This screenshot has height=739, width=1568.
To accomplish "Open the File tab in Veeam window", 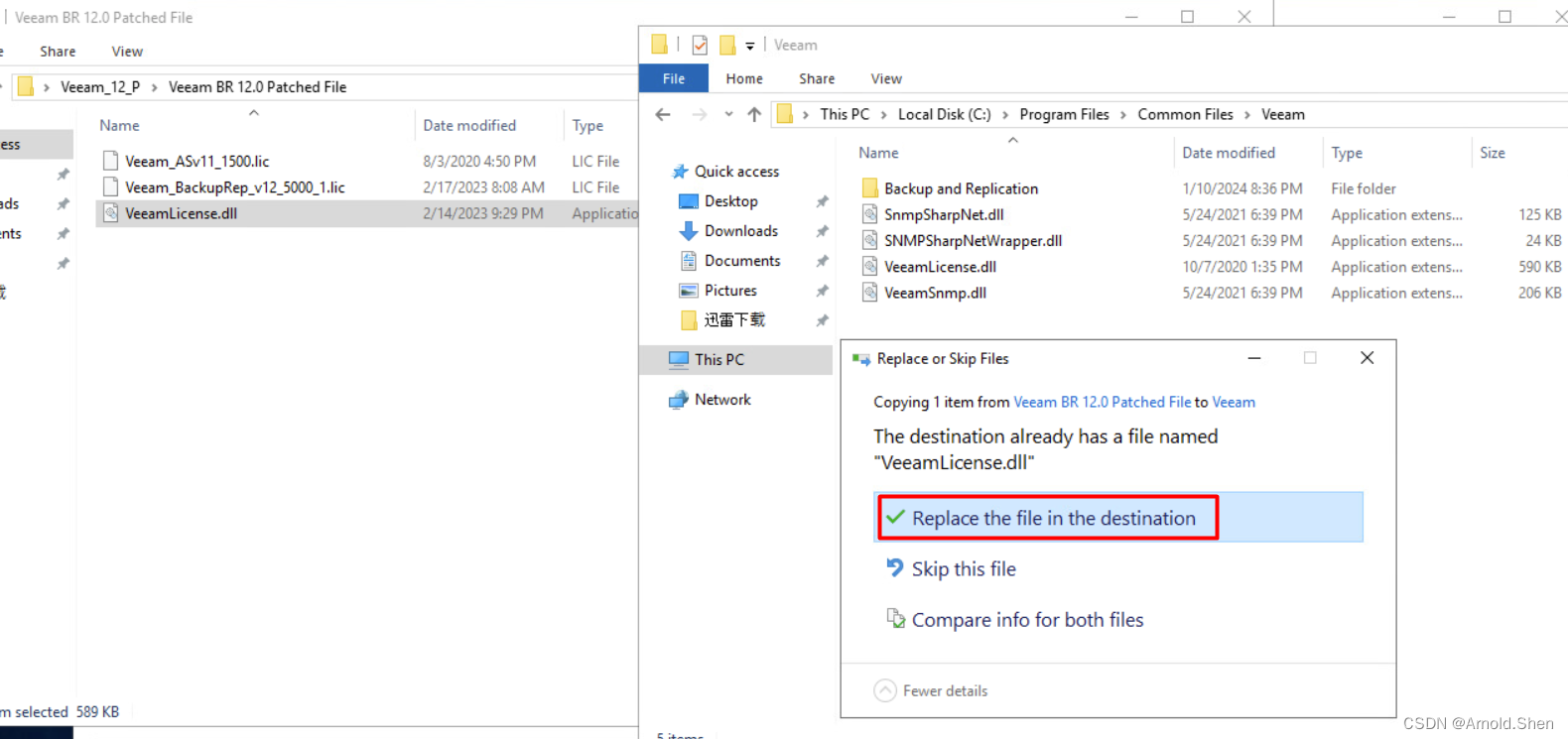I will (x=674, y=78).
